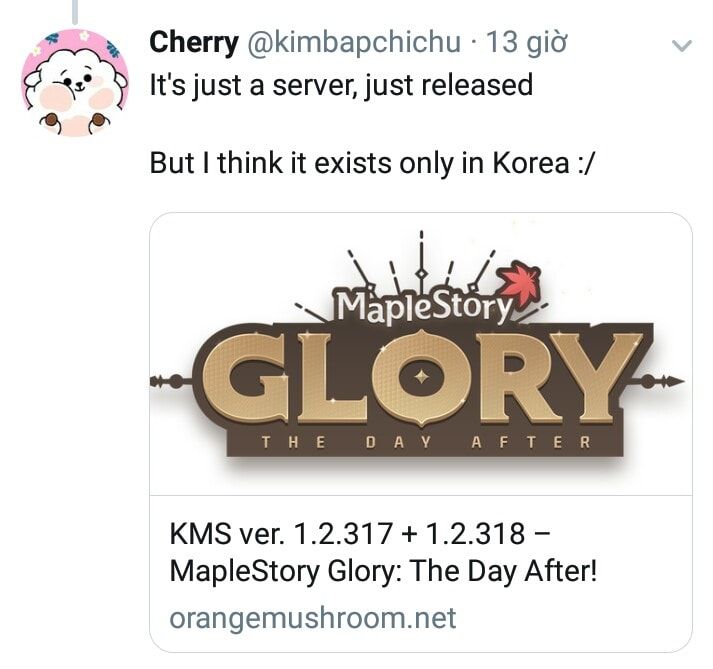
Task: Open the tweet text 'It's just a server'
Action: [341, 85]
